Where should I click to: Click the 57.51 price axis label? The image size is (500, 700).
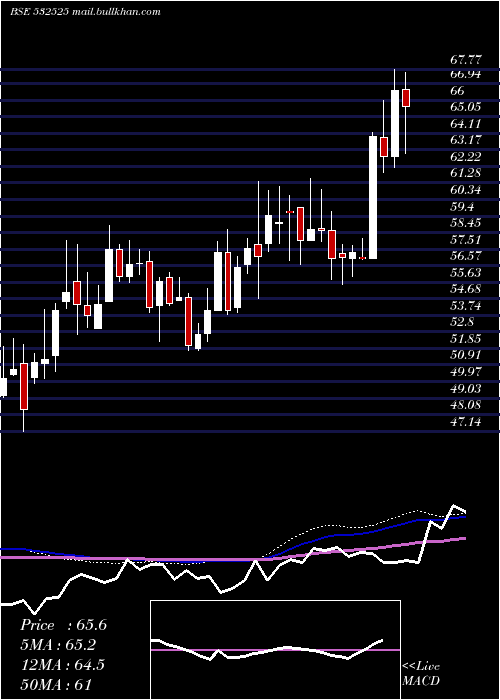466,240
